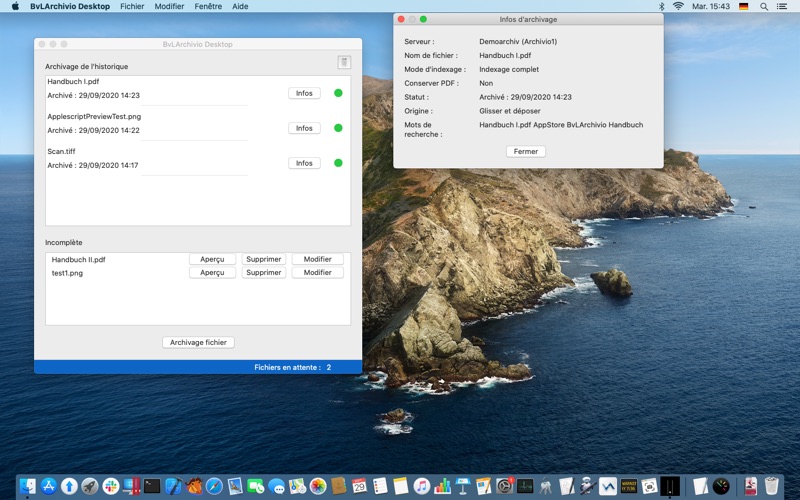Open Photos from the Dock
This screenshot has width=800, height=500.
point(318,486)
